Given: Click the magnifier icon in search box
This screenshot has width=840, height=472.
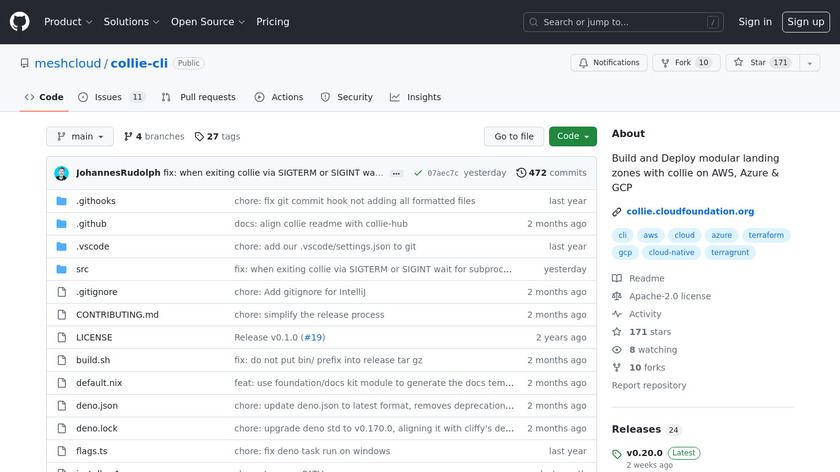Looking at the screenshot, I should point(534,23).
